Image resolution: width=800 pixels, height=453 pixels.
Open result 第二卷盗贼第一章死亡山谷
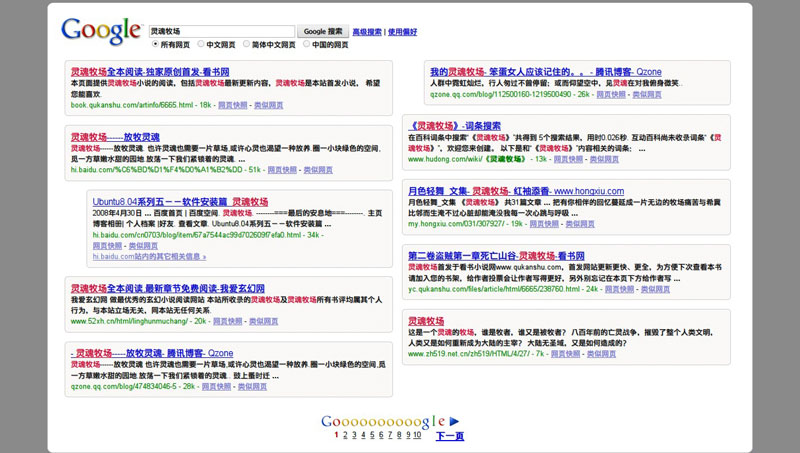click(x=496, y=256)
